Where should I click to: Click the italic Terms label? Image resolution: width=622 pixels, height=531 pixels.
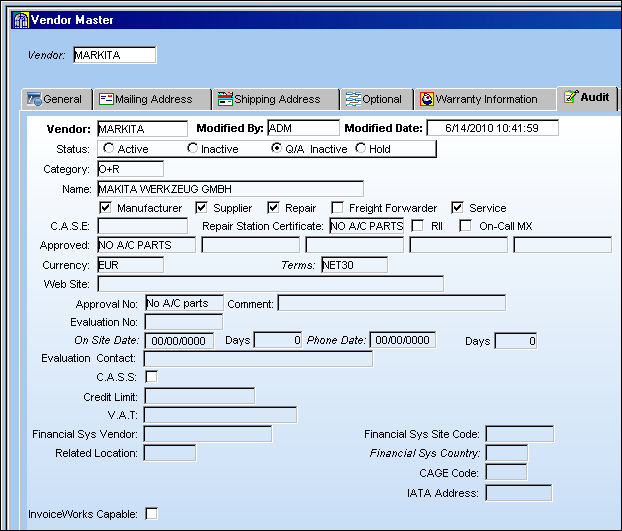click(x=298, y=265)
